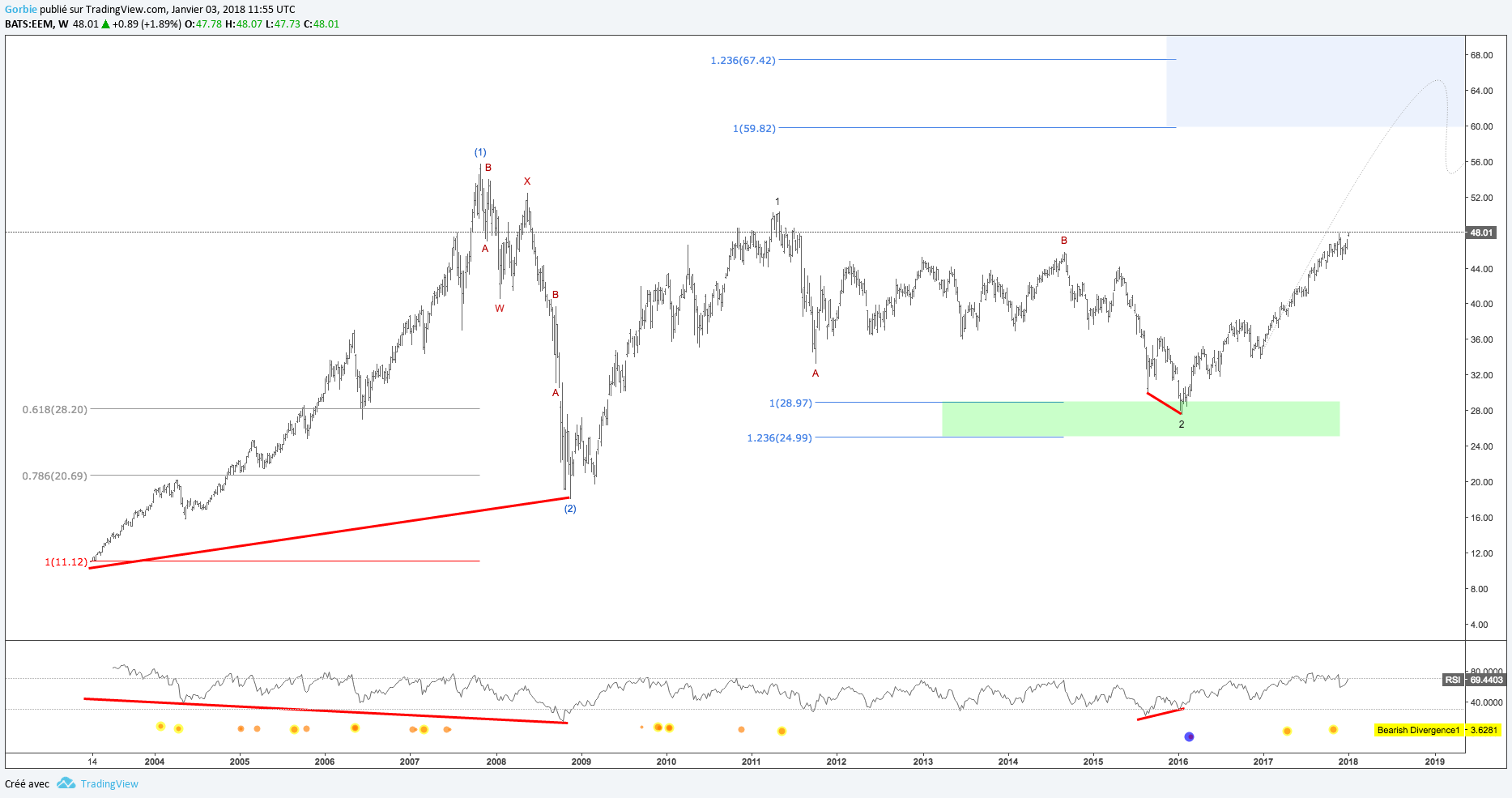
Task: Click the TradingView logo icon
Action: click(x=66, y=783)
